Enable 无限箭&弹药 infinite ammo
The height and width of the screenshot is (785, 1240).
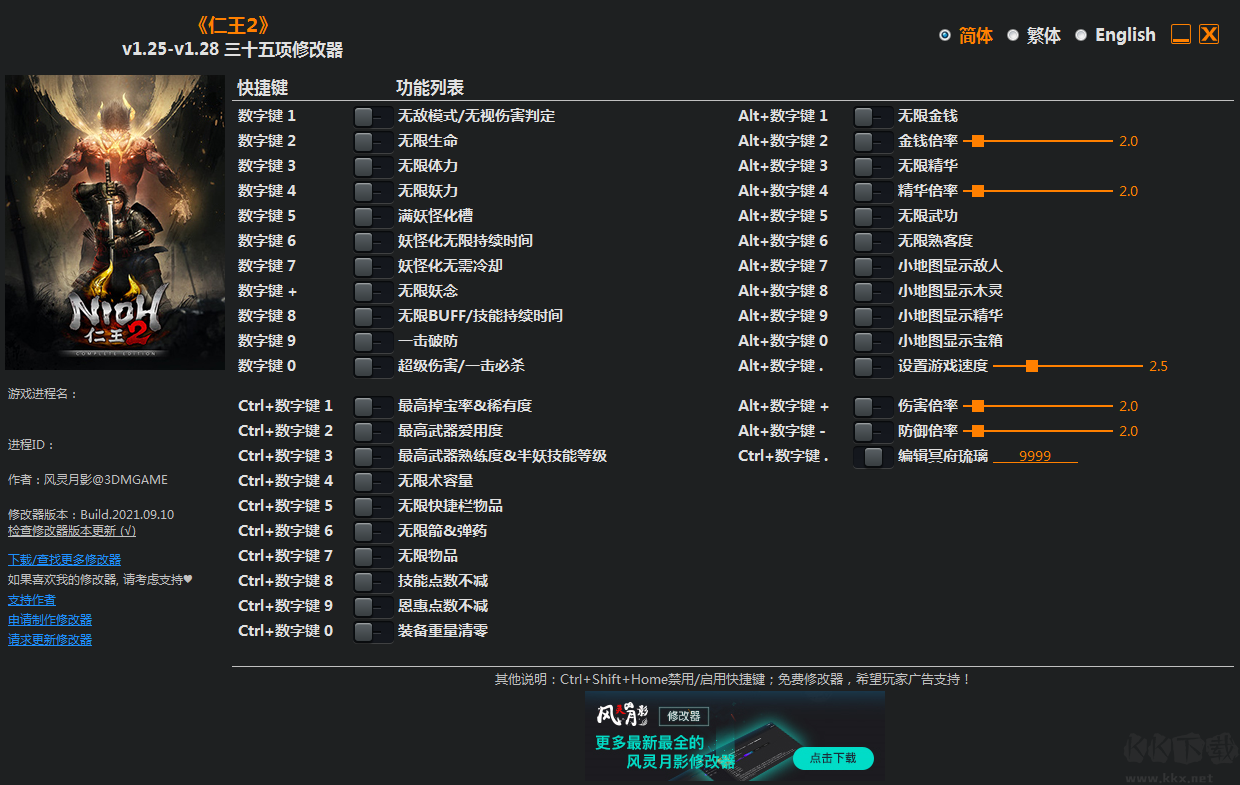tap(372, 530)
